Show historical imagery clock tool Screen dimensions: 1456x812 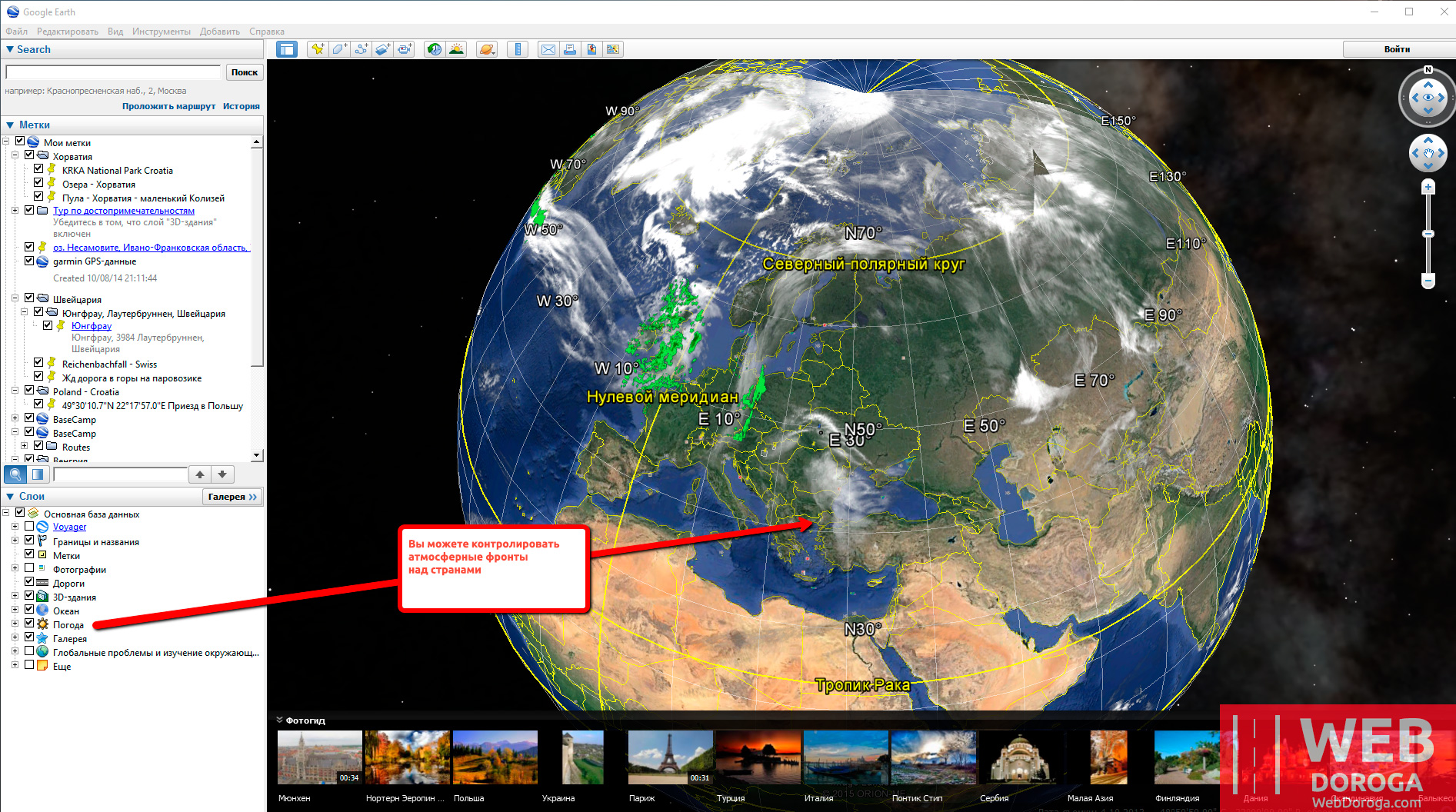(435, 49)
